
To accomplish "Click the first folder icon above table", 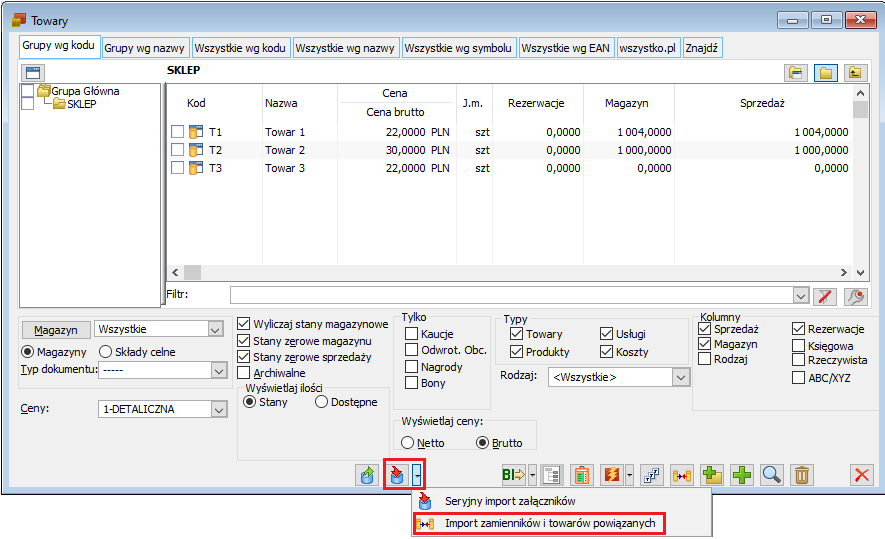I will pyautogui.click(x=796, y=72).
